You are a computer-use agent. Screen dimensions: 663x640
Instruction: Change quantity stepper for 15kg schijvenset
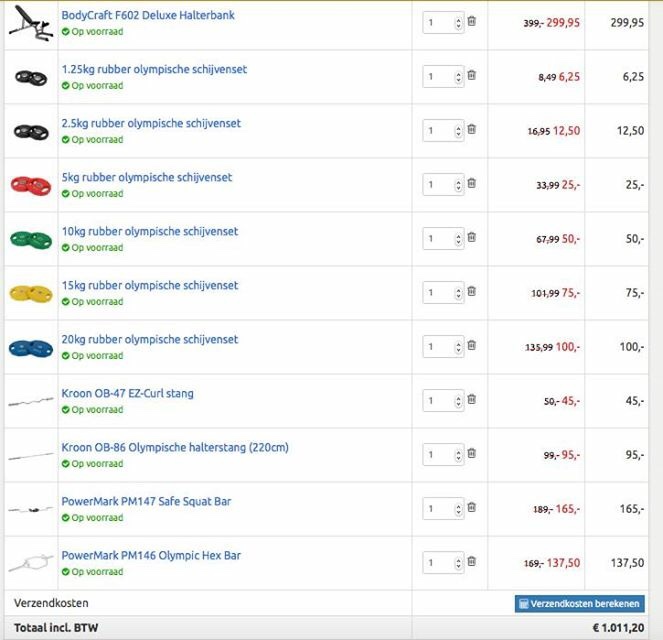458,293
